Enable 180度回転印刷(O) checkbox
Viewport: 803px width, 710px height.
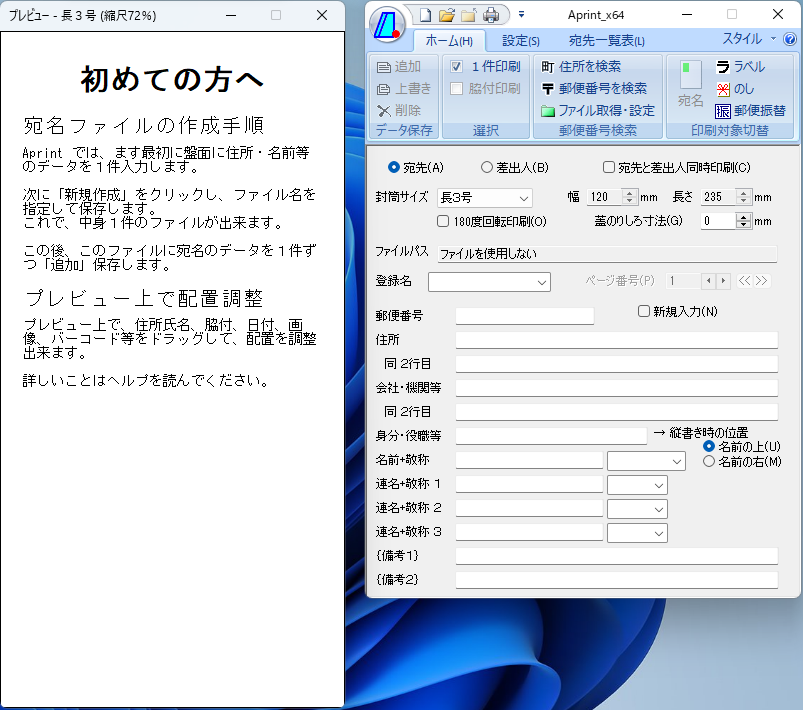click(442, 221)
